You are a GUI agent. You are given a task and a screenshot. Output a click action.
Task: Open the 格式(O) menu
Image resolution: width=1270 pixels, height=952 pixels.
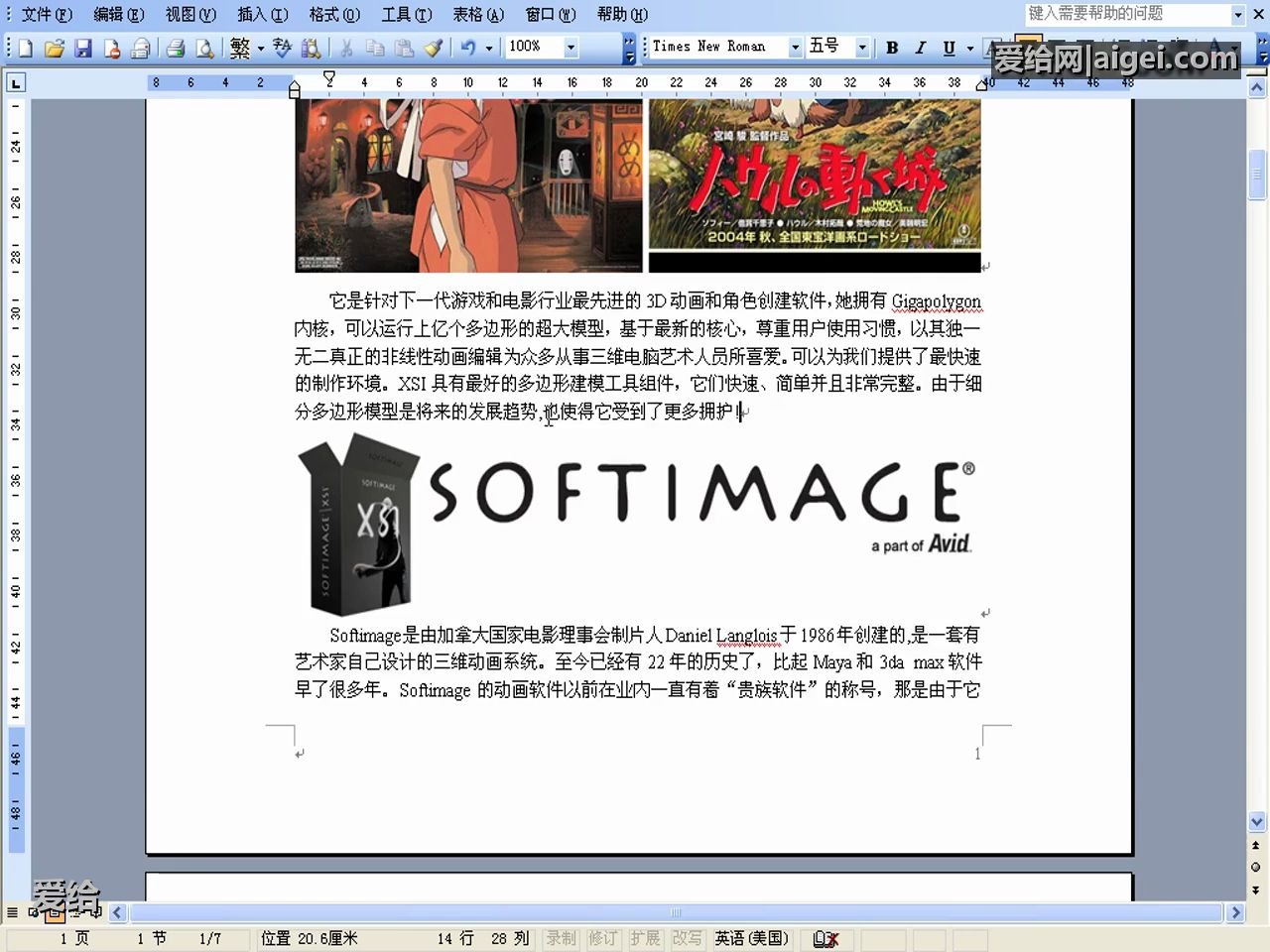[x=334, y=15]
